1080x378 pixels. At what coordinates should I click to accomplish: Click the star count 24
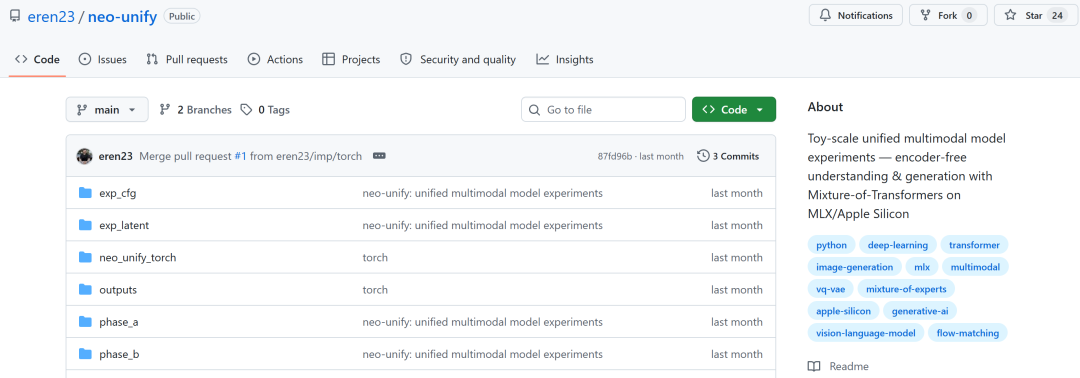coord(1056,15)
